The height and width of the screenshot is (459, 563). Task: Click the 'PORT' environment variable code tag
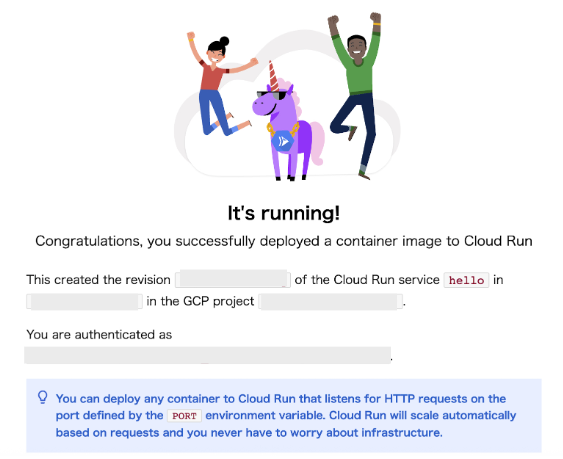tap(184, 416)
